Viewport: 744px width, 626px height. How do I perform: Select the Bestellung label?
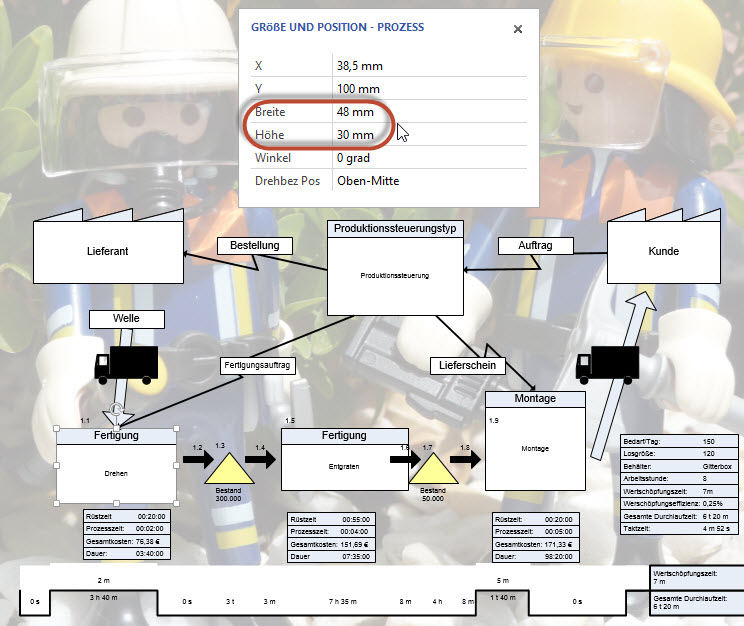click(255, 245)
